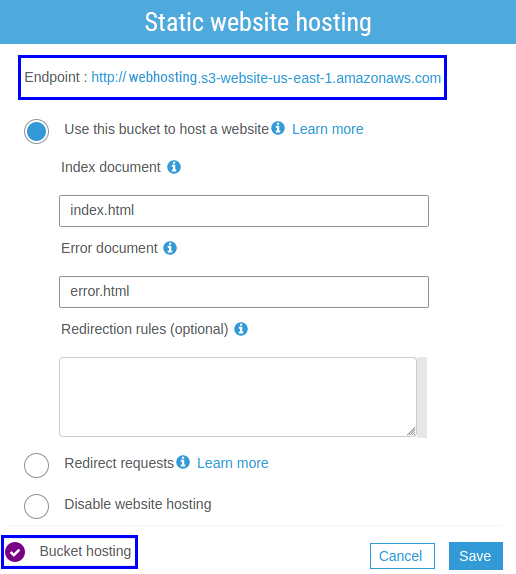This screenshot has width=516, height=574.
Task: Show the Error document info tooltip icon
Action: pos(170,248)
